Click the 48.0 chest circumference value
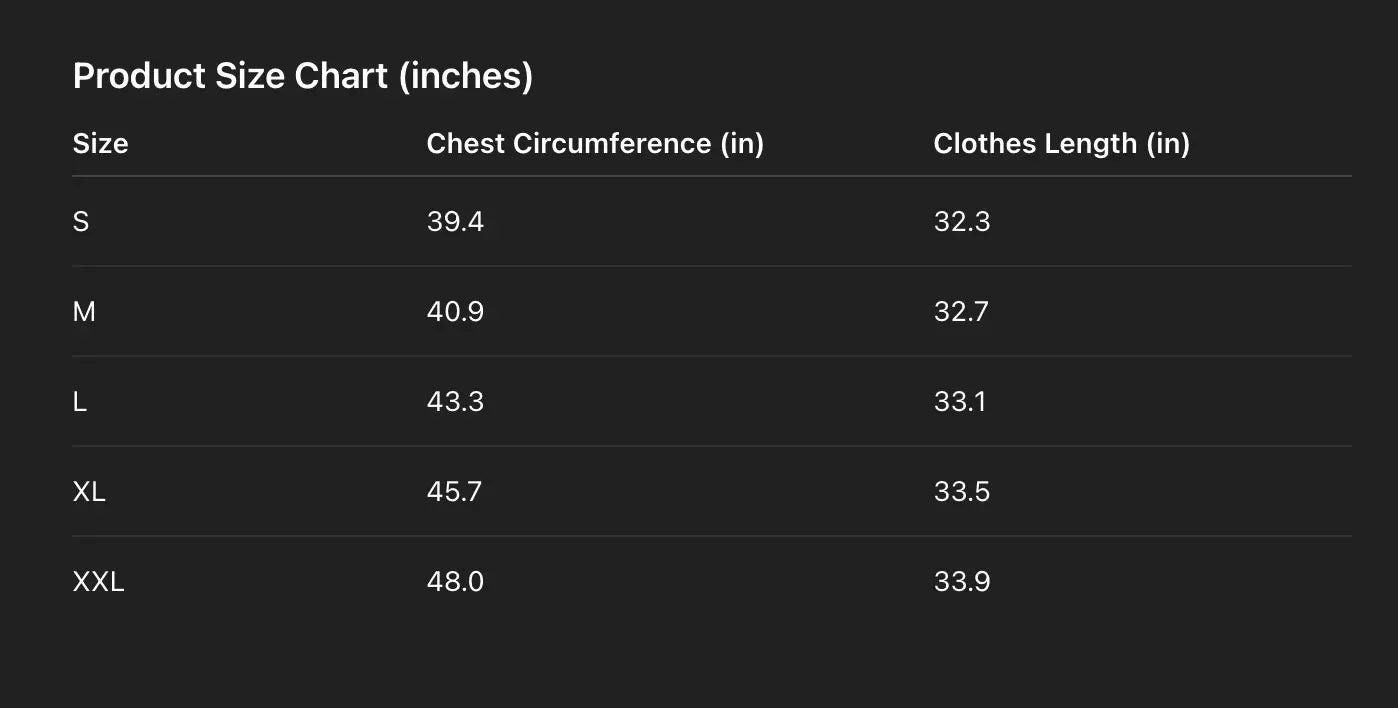 [x=455, y=581]
